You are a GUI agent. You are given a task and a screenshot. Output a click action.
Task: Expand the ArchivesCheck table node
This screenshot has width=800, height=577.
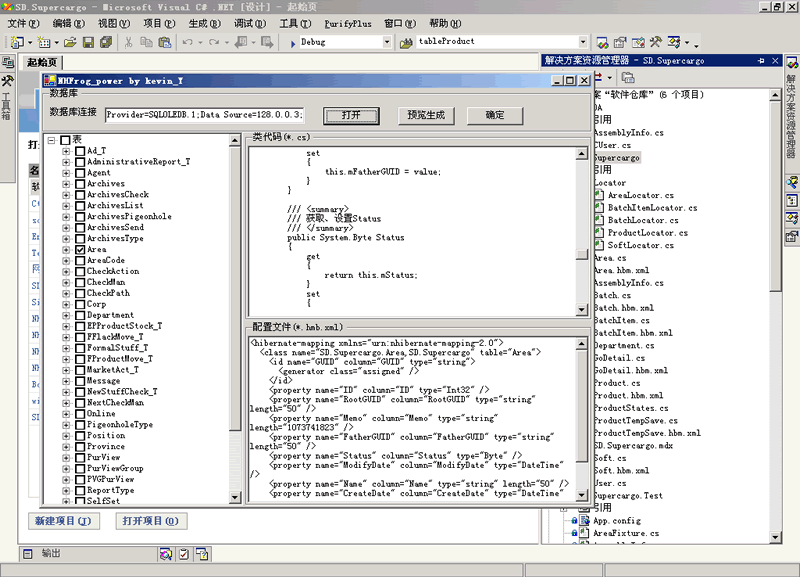point(66,195)
